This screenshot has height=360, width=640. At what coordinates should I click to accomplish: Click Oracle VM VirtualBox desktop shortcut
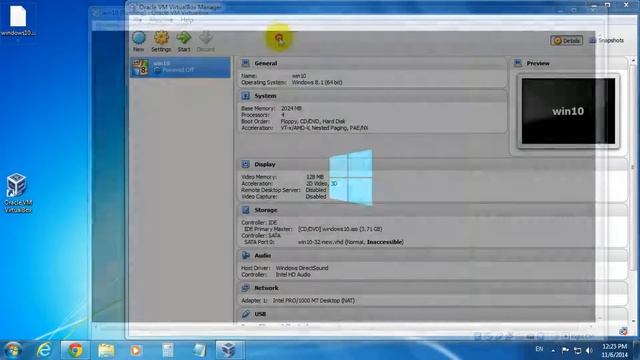click(18, 193)
